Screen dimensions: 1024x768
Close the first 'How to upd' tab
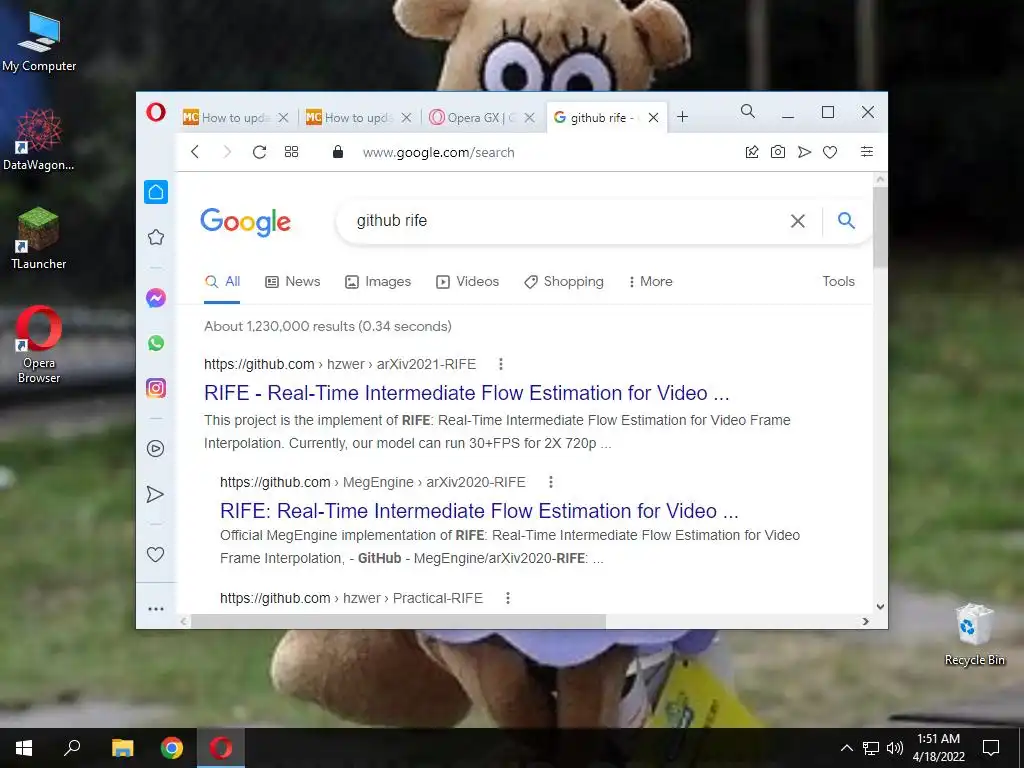point(283,118)
